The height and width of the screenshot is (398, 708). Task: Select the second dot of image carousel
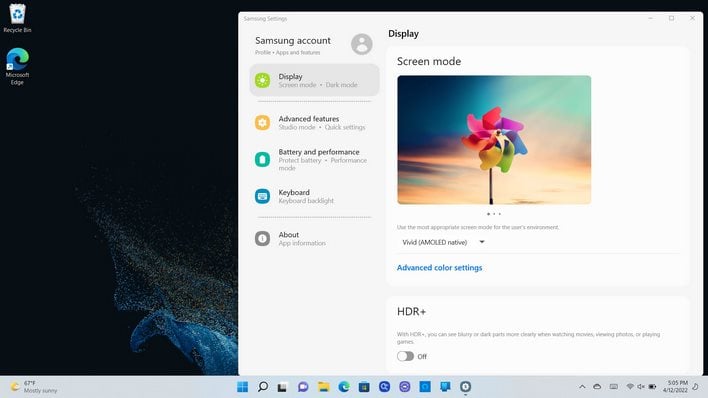coord(494,214)
